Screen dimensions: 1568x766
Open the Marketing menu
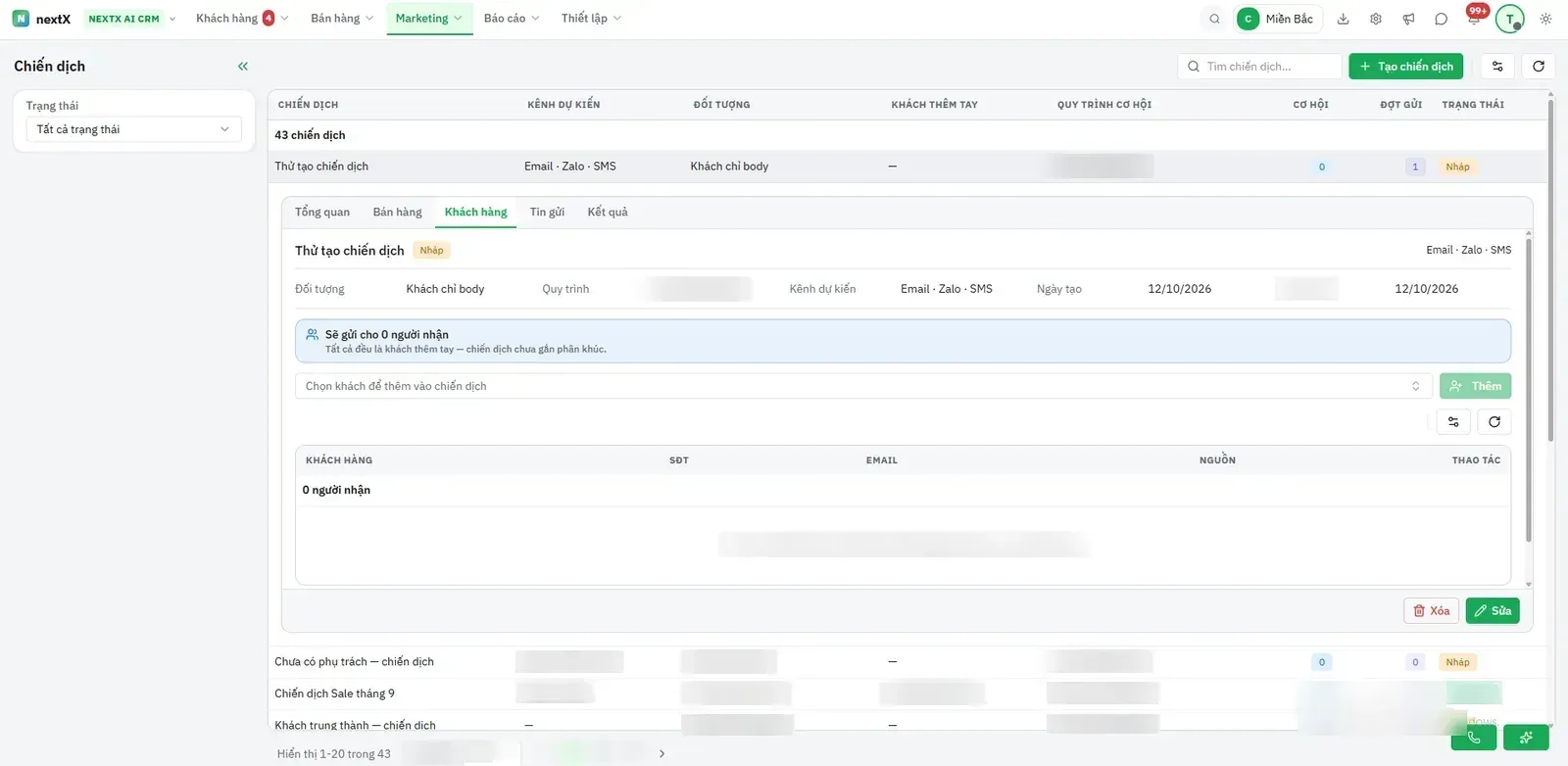pyautogui.click(x=429, y=19)
